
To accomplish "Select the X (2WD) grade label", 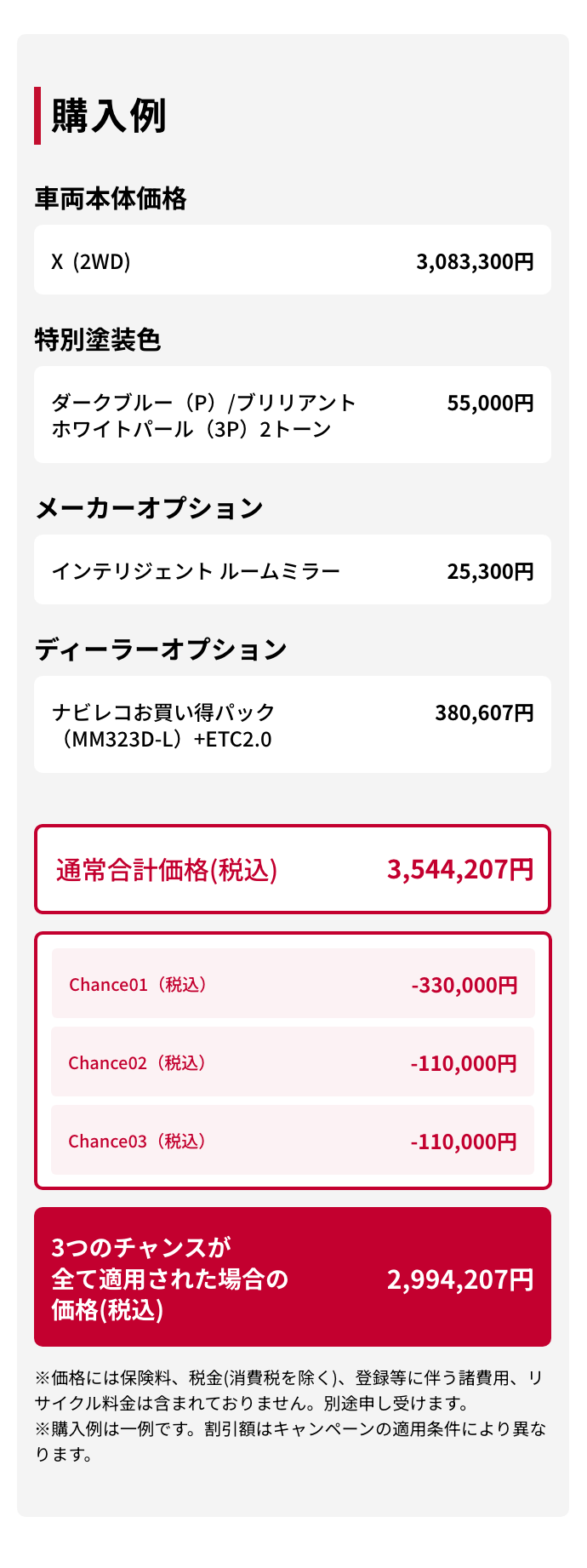I will 91,261.
